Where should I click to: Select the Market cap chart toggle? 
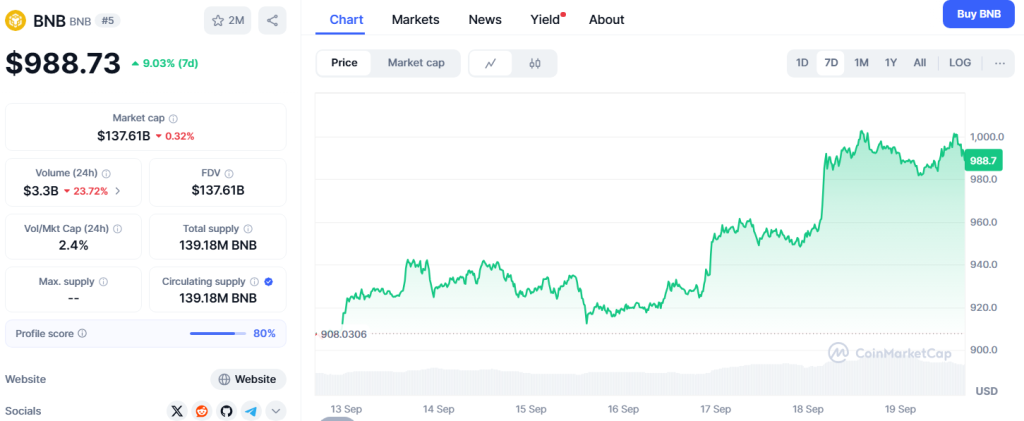click(x=416, y=63)
